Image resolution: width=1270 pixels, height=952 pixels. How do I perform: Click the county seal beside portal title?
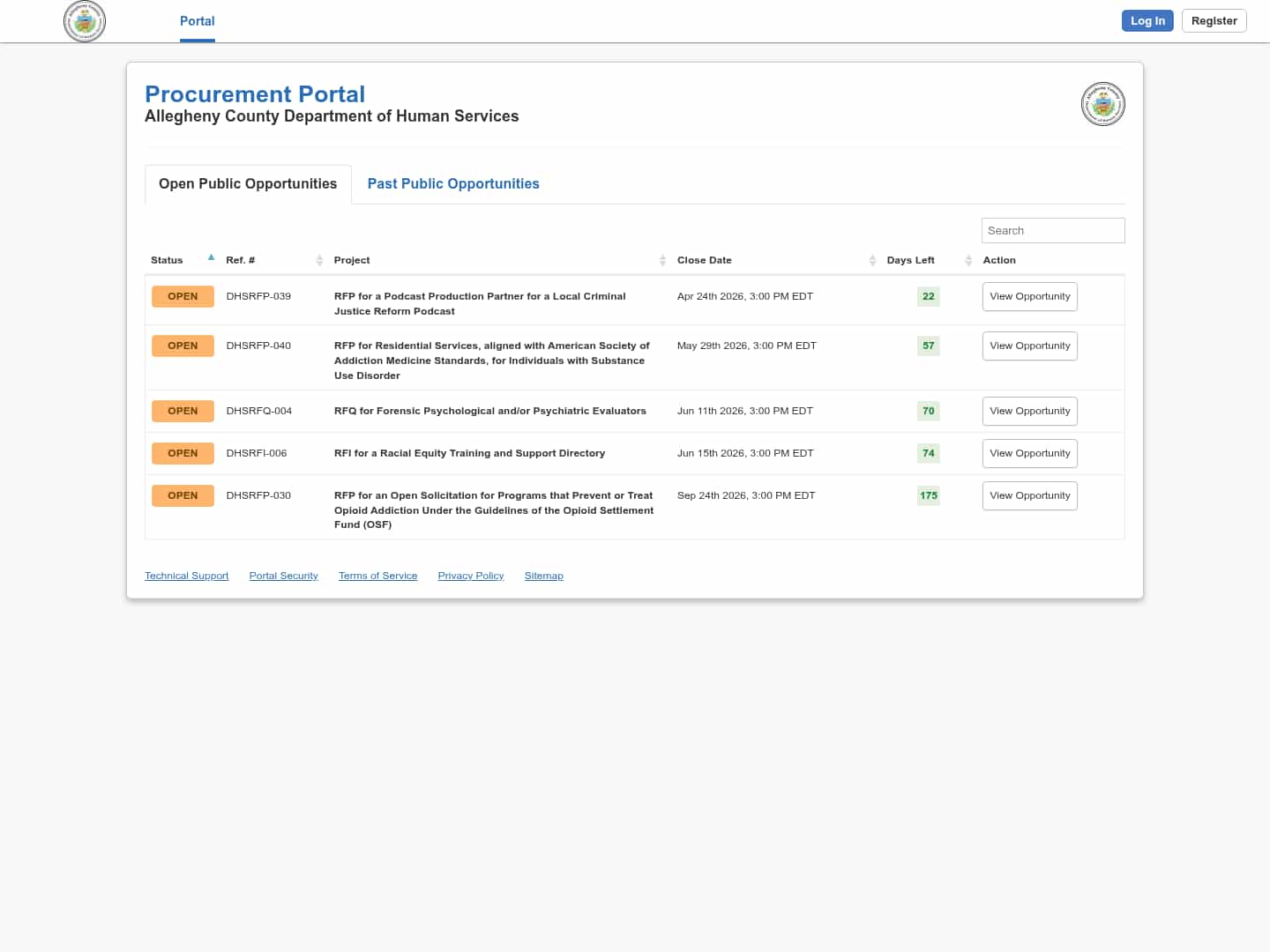pyautogui.click(x=1102, y=104)
